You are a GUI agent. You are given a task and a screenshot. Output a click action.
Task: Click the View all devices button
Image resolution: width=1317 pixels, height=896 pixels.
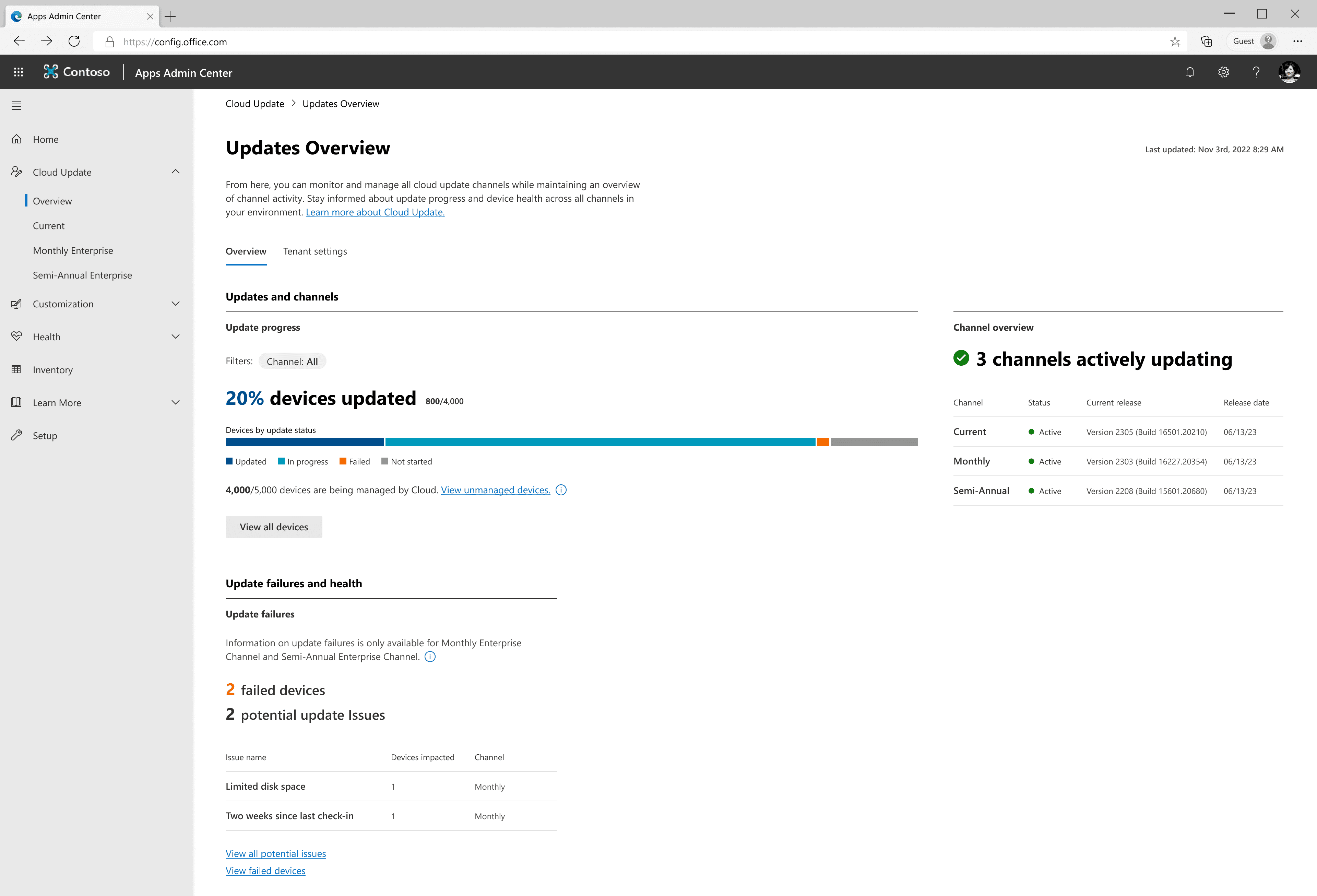(x=274, y=527)
